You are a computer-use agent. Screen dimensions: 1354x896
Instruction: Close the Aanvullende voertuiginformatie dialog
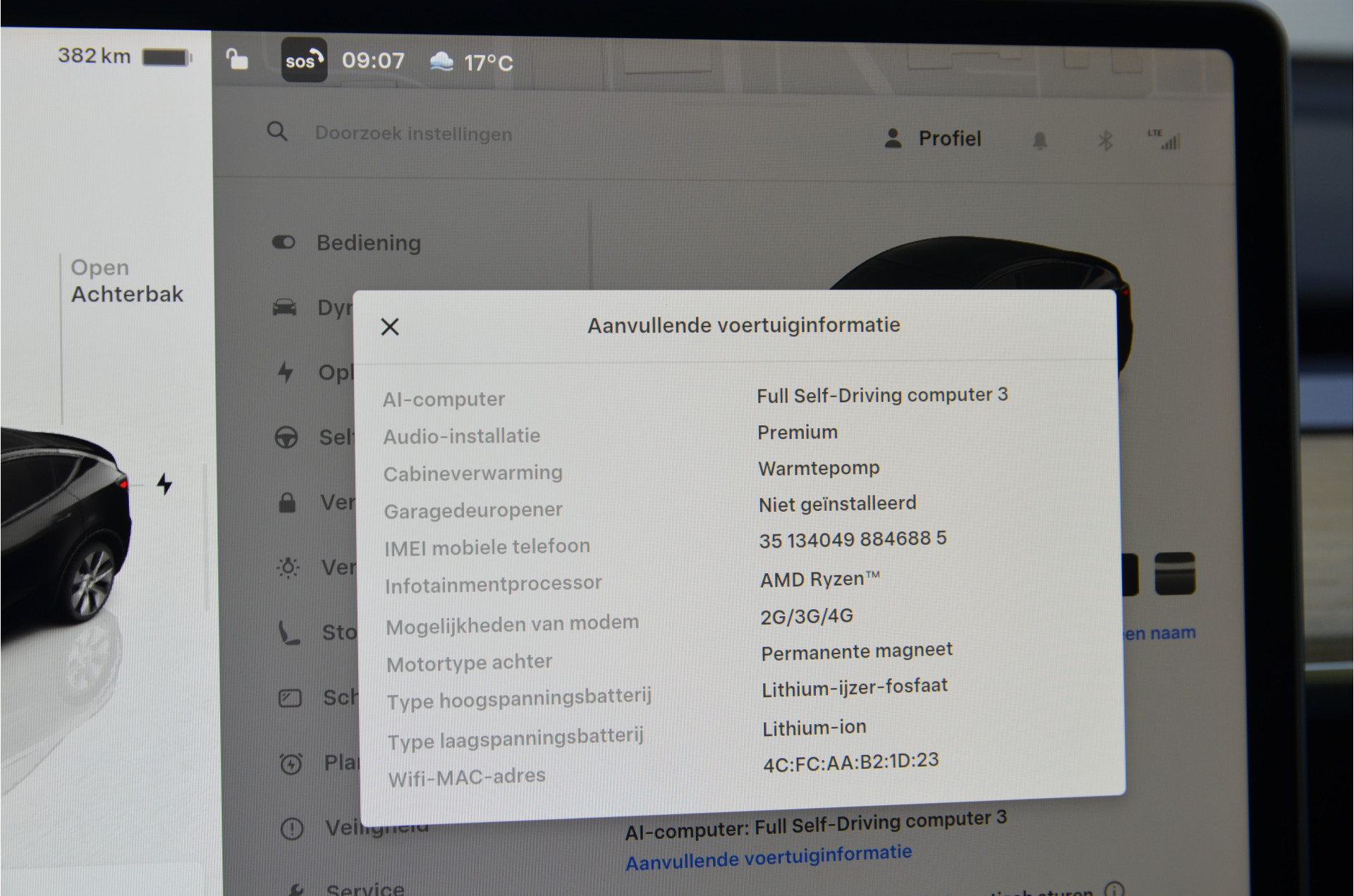[390, 326]
